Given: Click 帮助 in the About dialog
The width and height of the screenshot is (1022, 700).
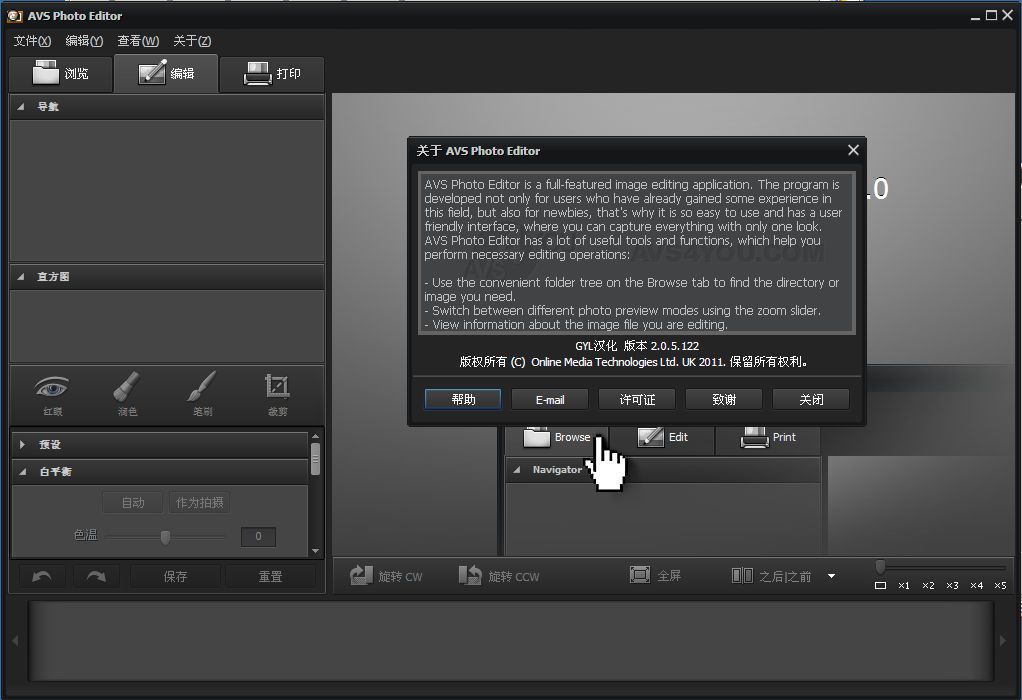Looking at the screenshot, I should (462, 398).
